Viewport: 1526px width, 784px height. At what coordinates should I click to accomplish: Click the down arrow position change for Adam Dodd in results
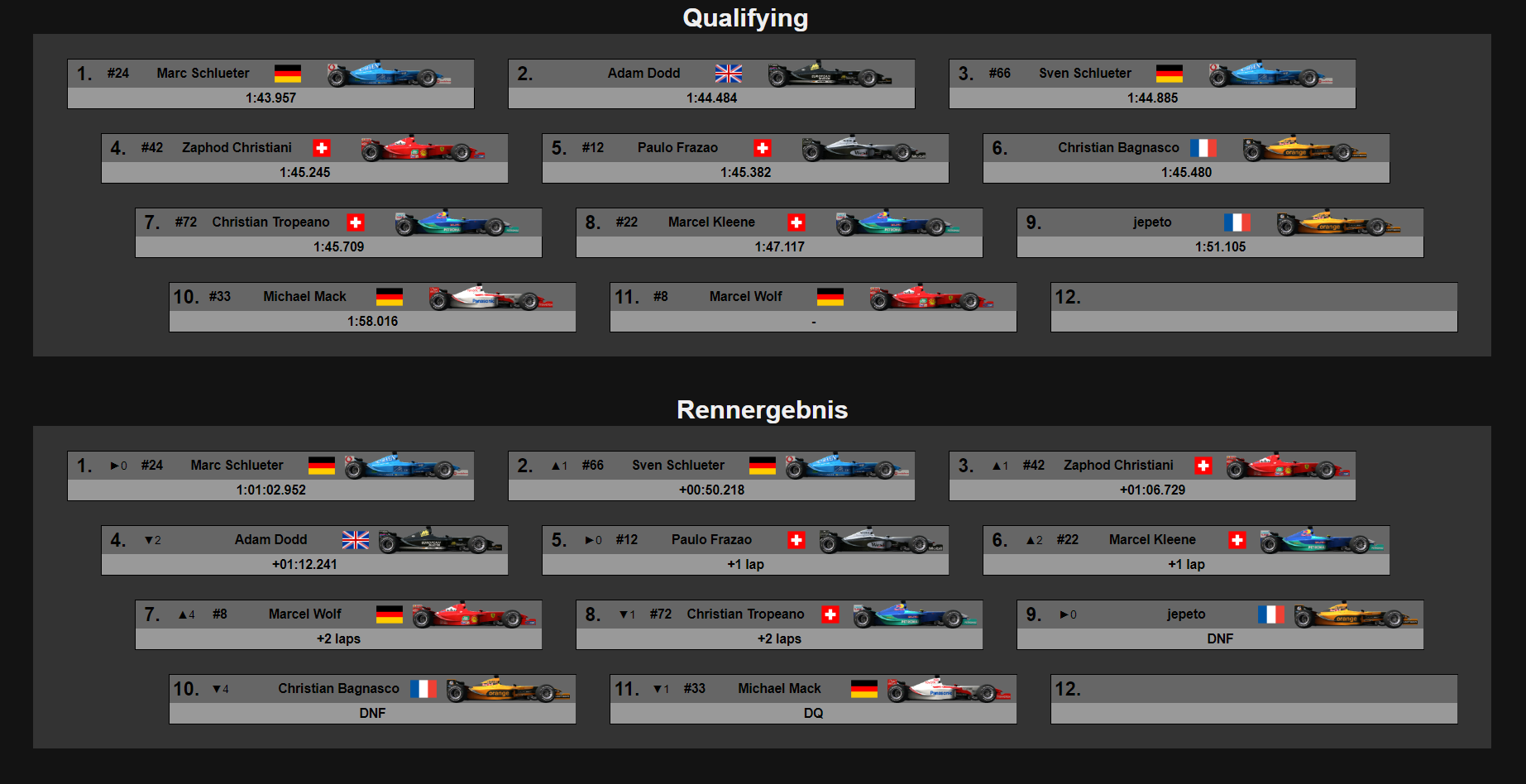pyautogui.click(x=153, y=540)
